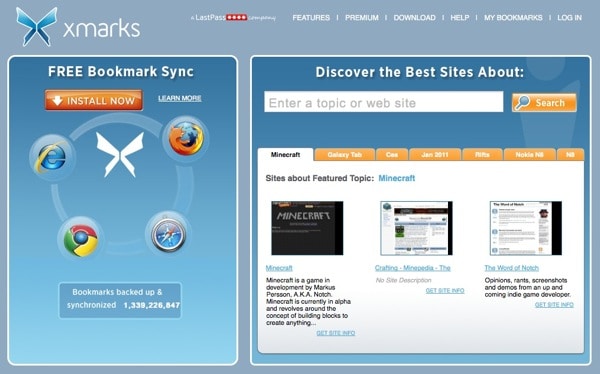Viewport: 600px width, 374px height.
Task: Click the featured topic Minecraft link
Action: click(396, 178)
